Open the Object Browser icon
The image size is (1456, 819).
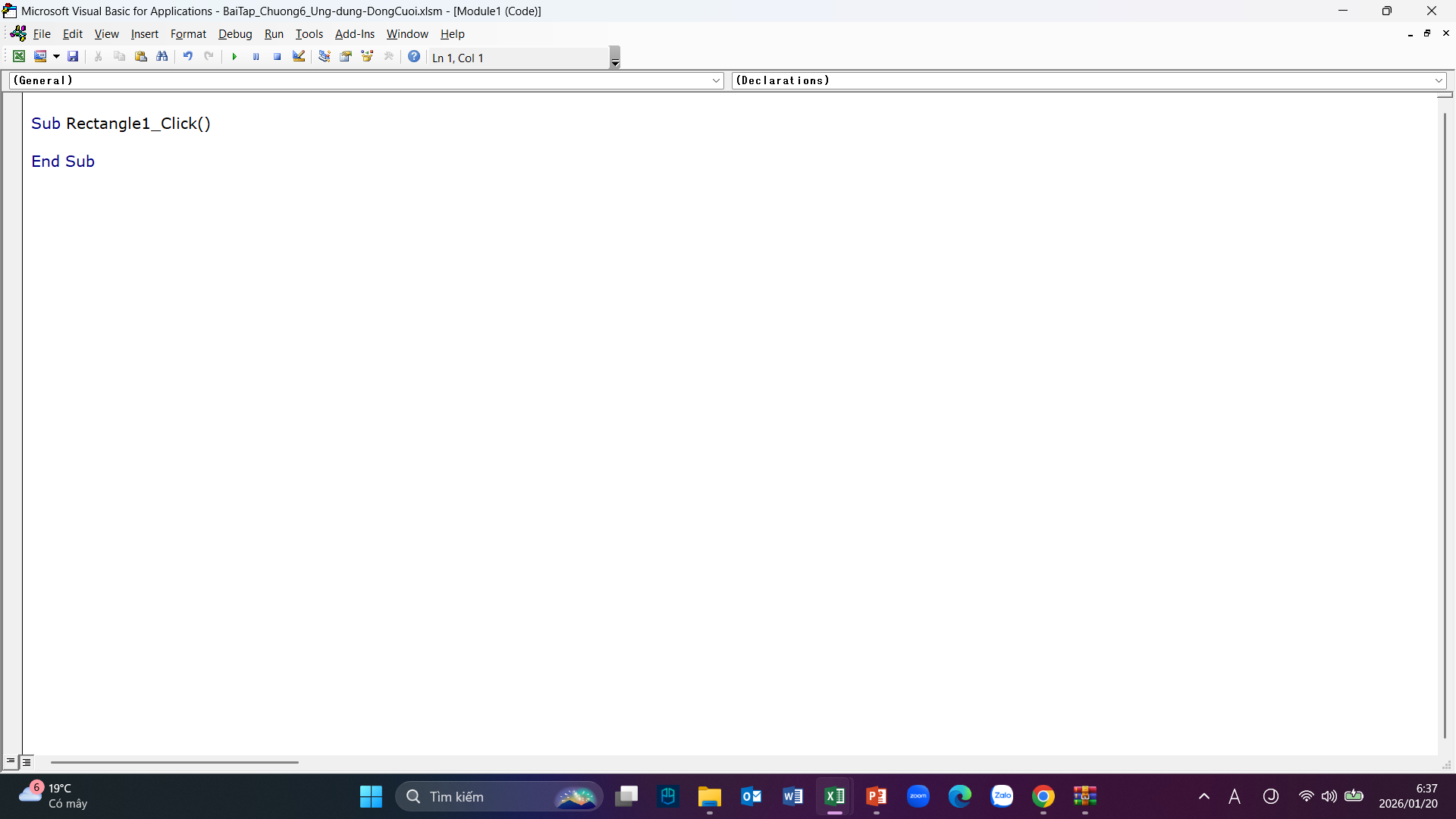click(x=368, y=56)
